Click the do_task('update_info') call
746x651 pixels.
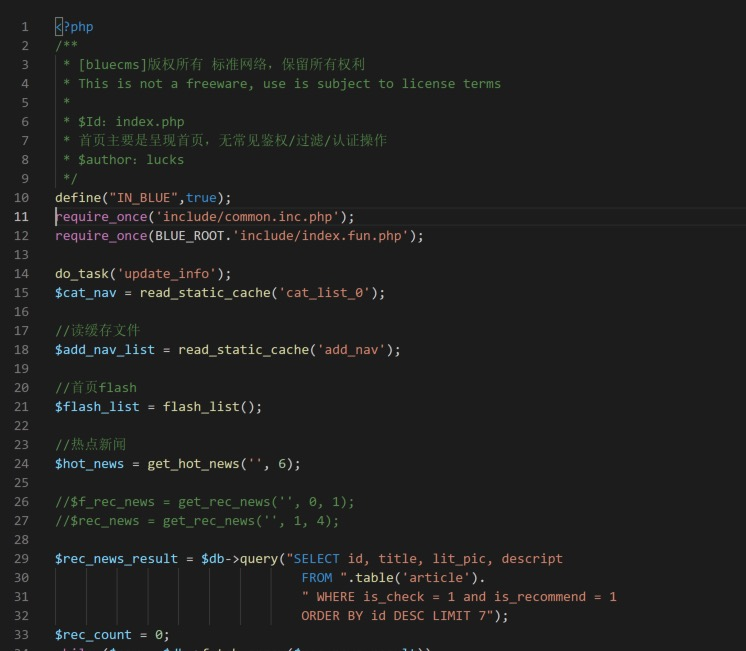(x=143, y=274)
